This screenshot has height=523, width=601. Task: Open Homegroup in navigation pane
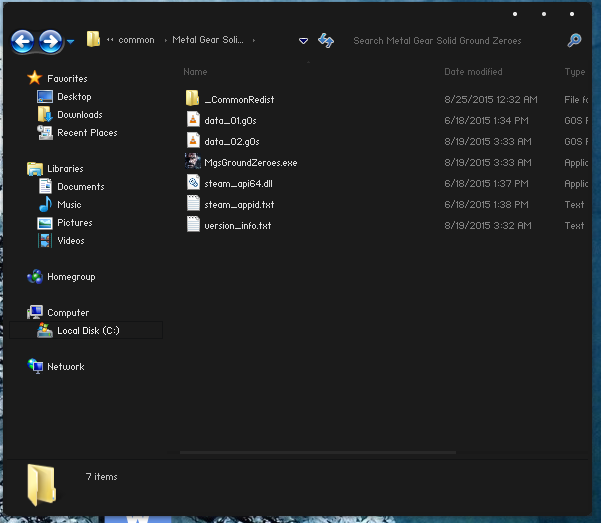tap(71, 277)
